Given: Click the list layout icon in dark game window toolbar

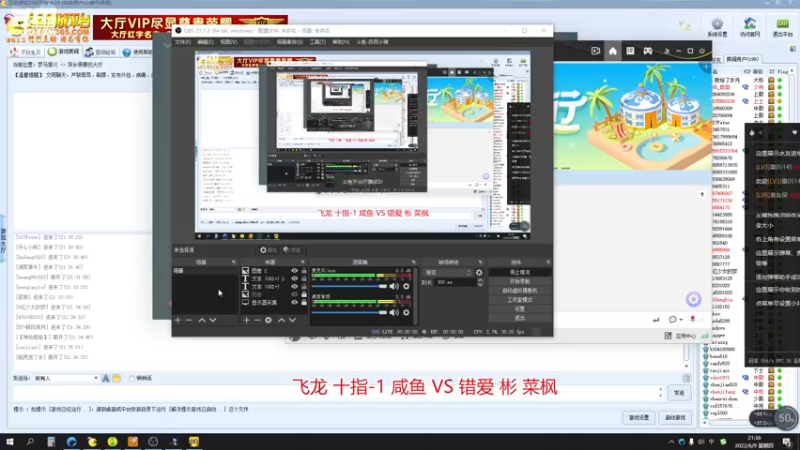Looking at the screenshot, I should click(x=630, y=51).
